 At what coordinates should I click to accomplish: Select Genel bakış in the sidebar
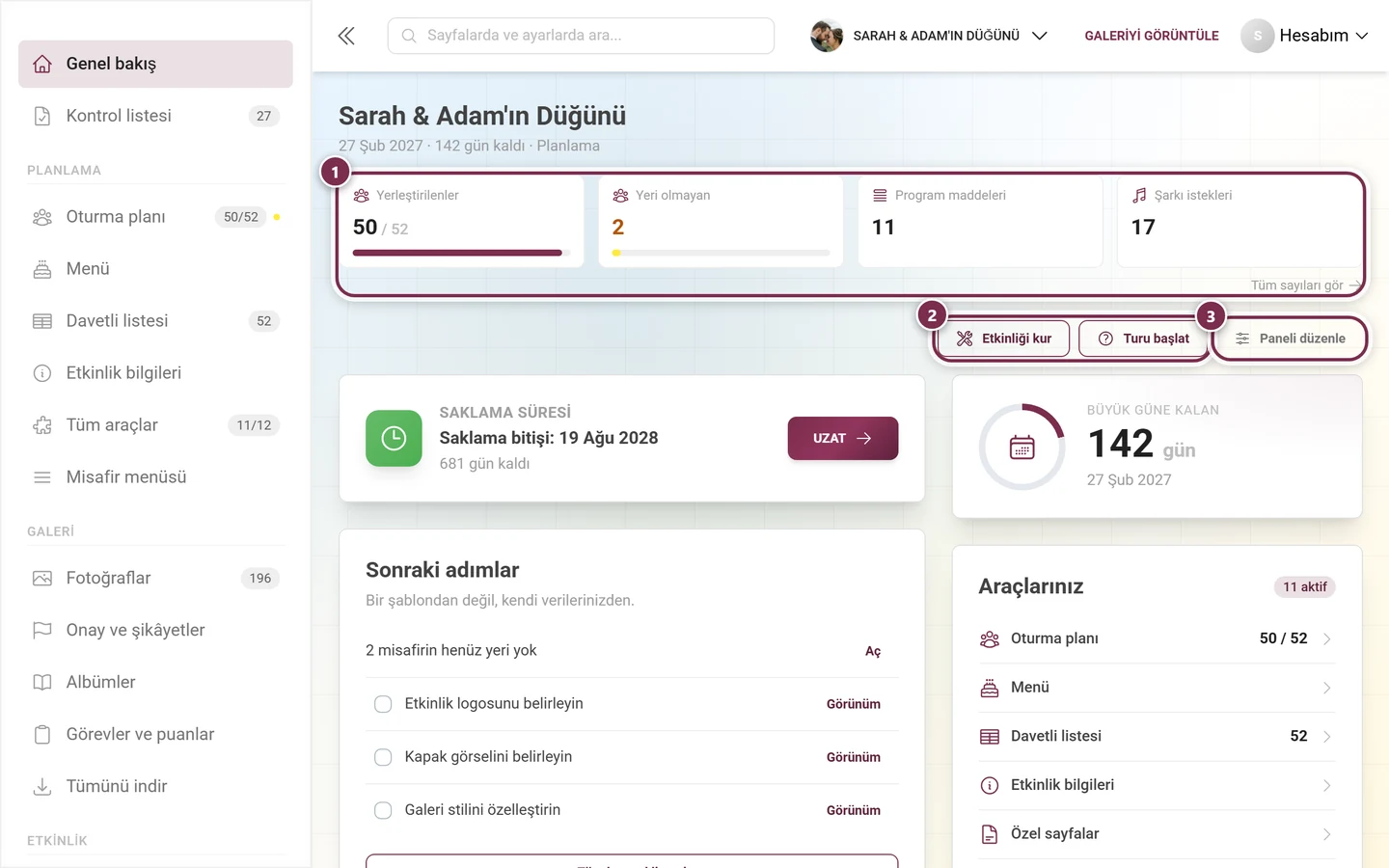pos(155,64)
